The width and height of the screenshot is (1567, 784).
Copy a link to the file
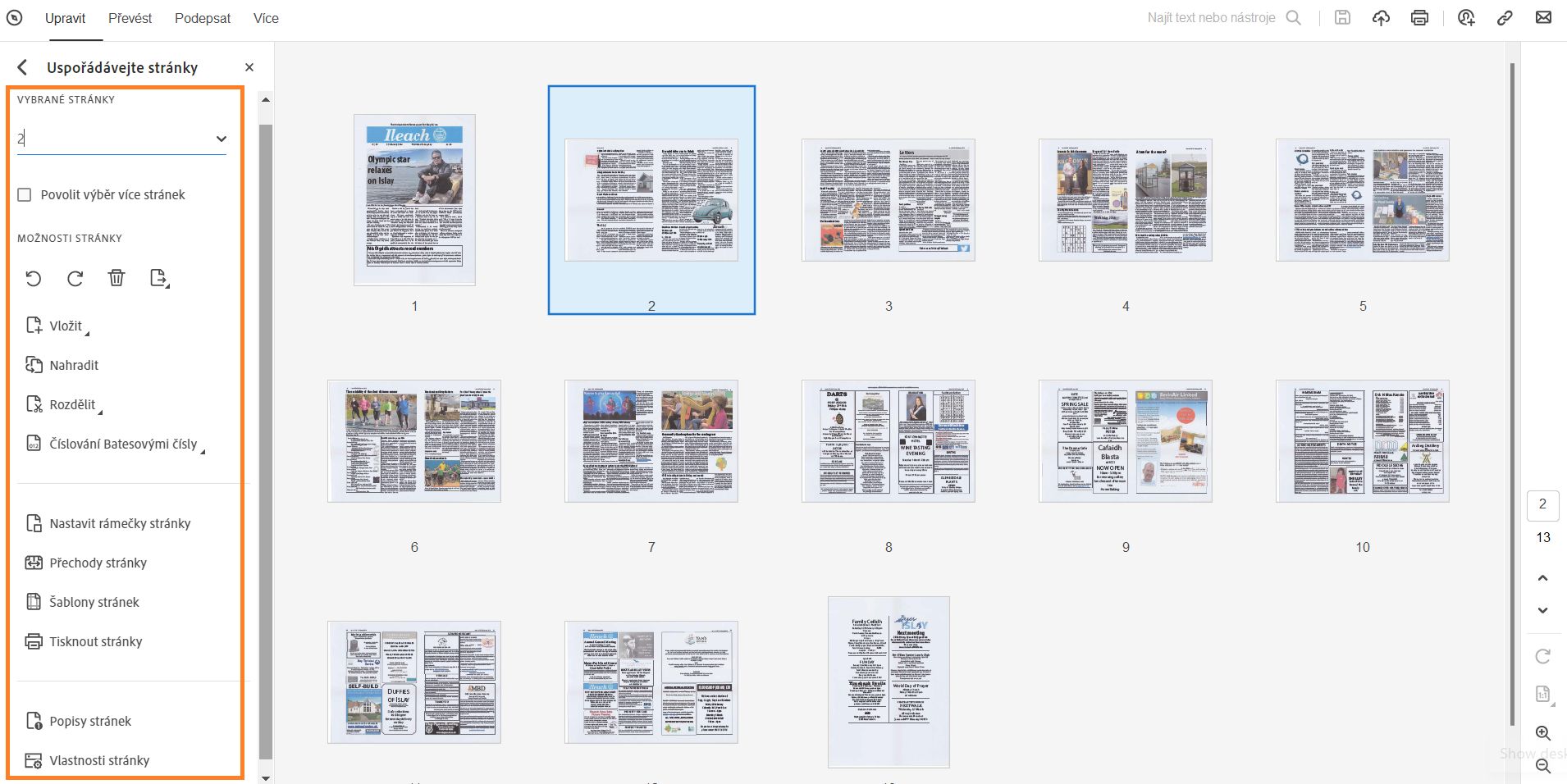[1505, 18]
